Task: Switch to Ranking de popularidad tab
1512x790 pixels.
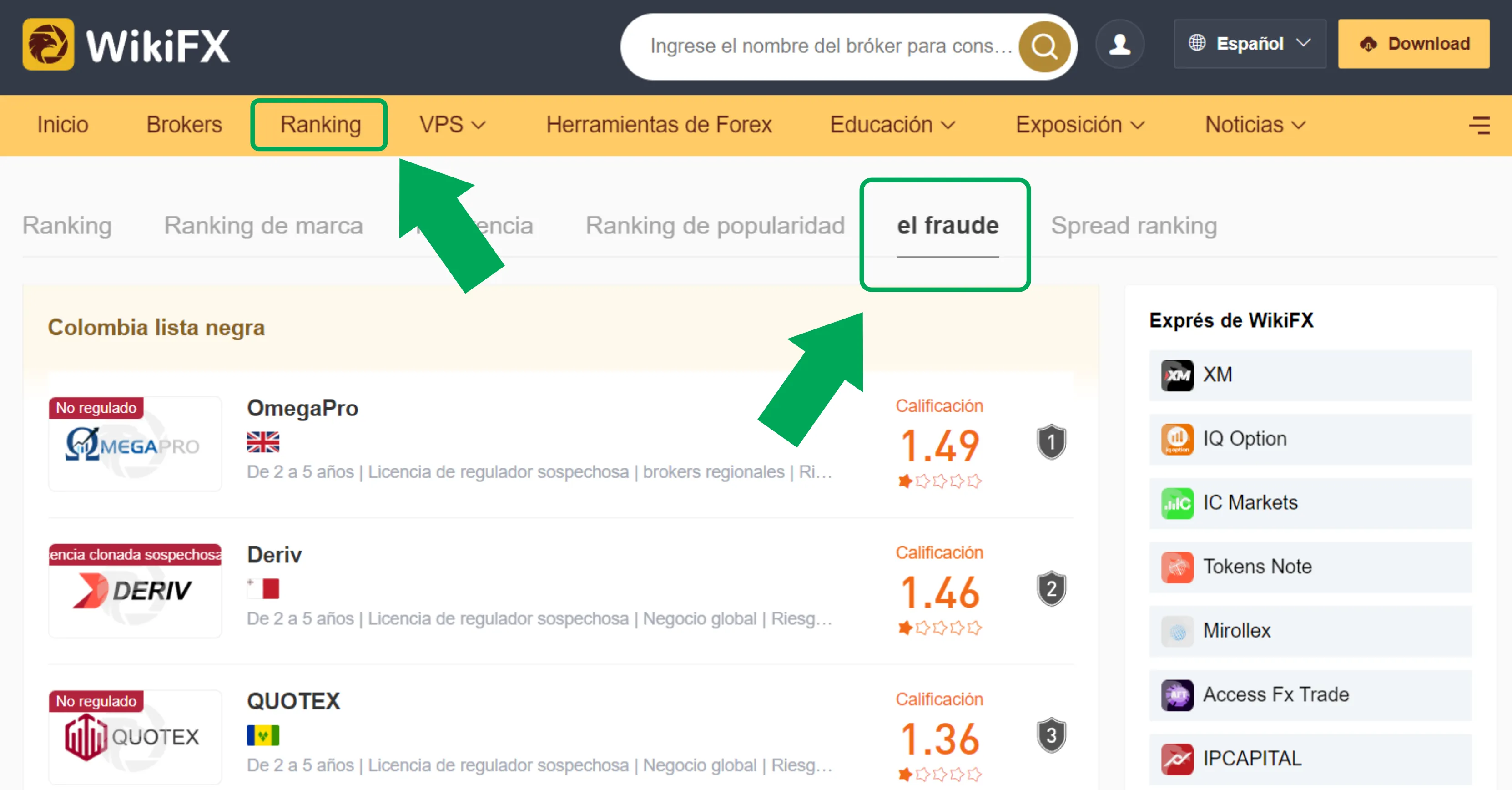Action: click(715, 226)
